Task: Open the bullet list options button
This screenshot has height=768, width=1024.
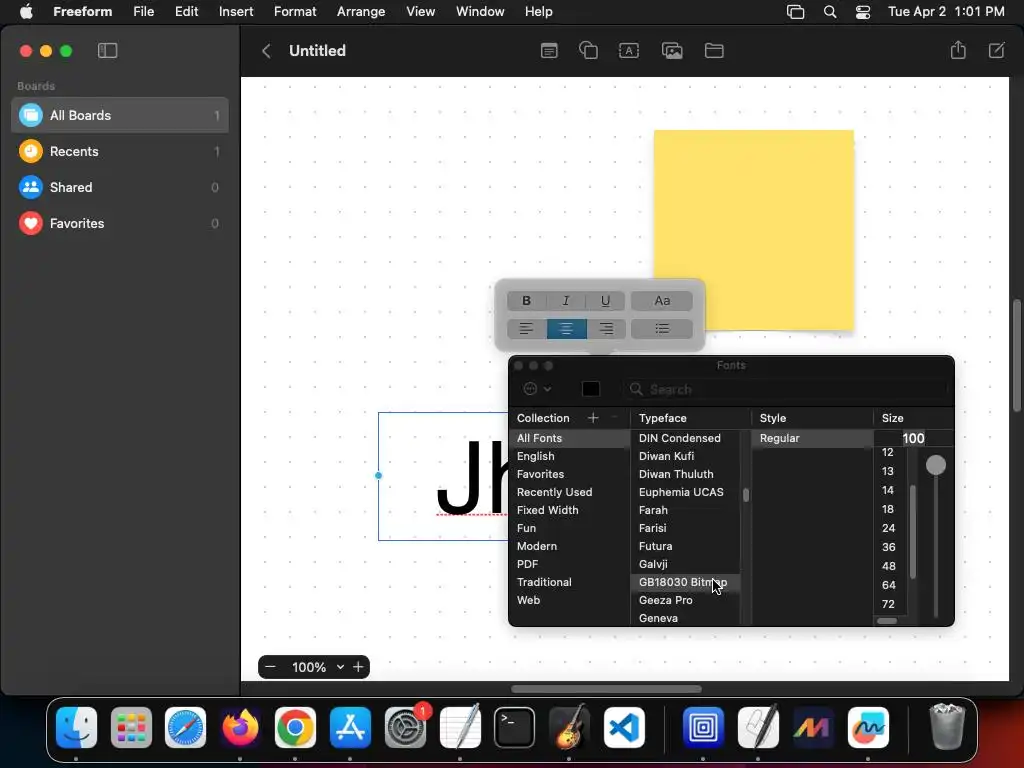Action: (x=662, y=328)
